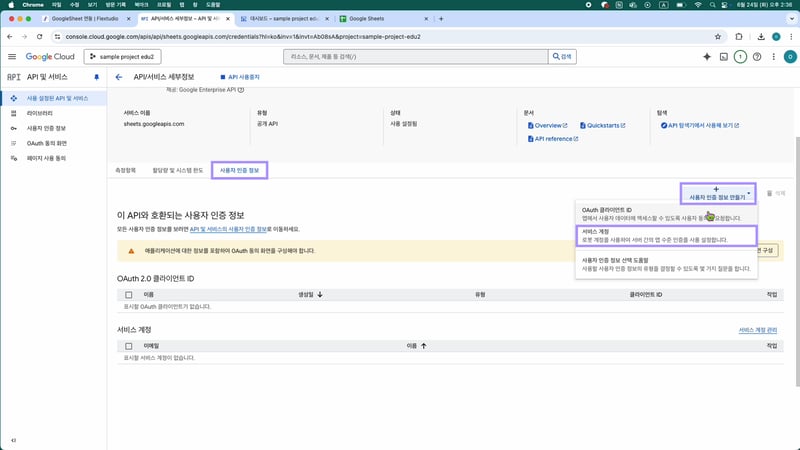Close the GoogleSheet Flextudio browser tab

point(129,19)
